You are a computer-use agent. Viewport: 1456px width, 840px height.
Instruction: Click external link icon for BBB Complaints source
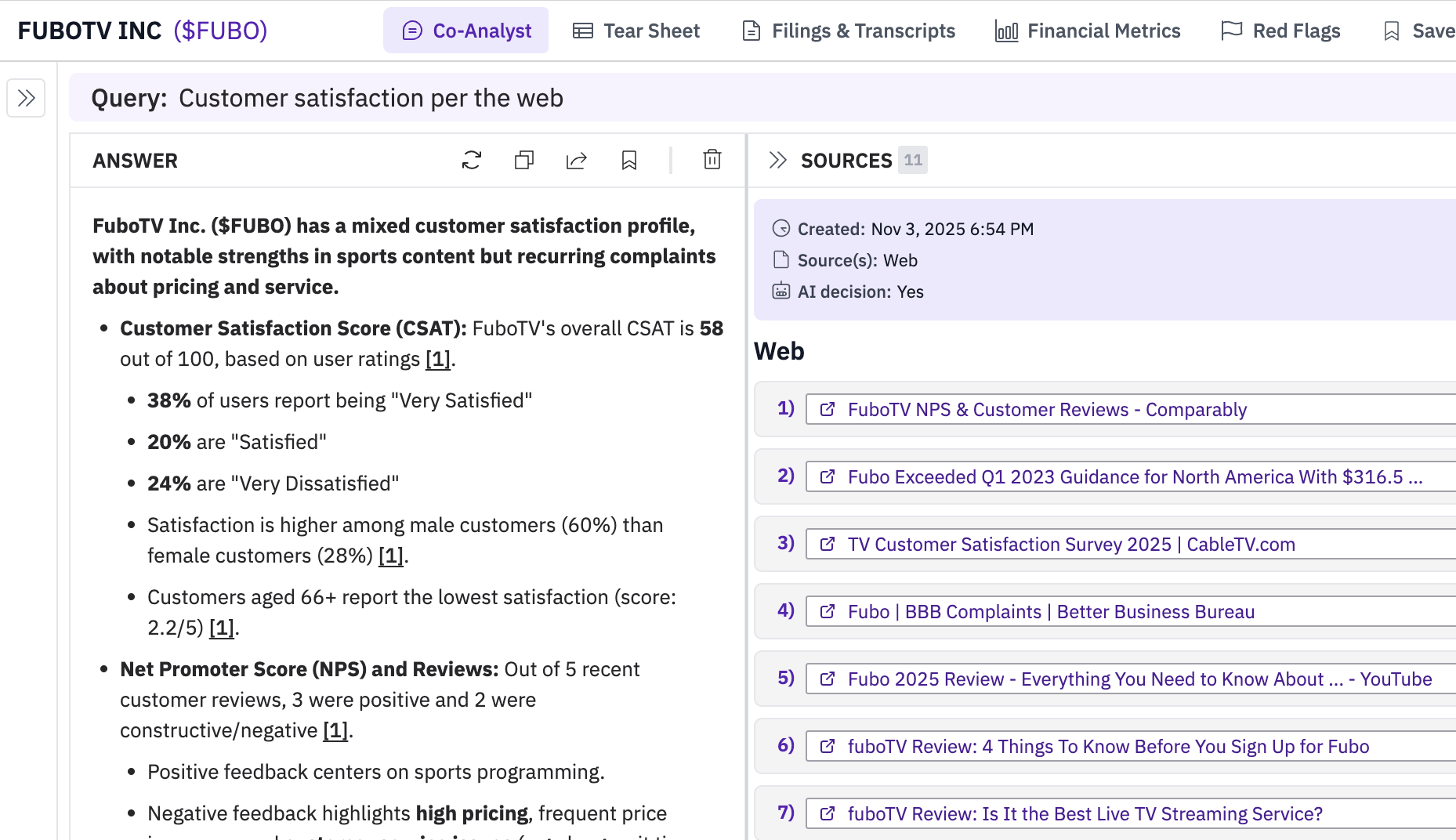coord(827,611)
